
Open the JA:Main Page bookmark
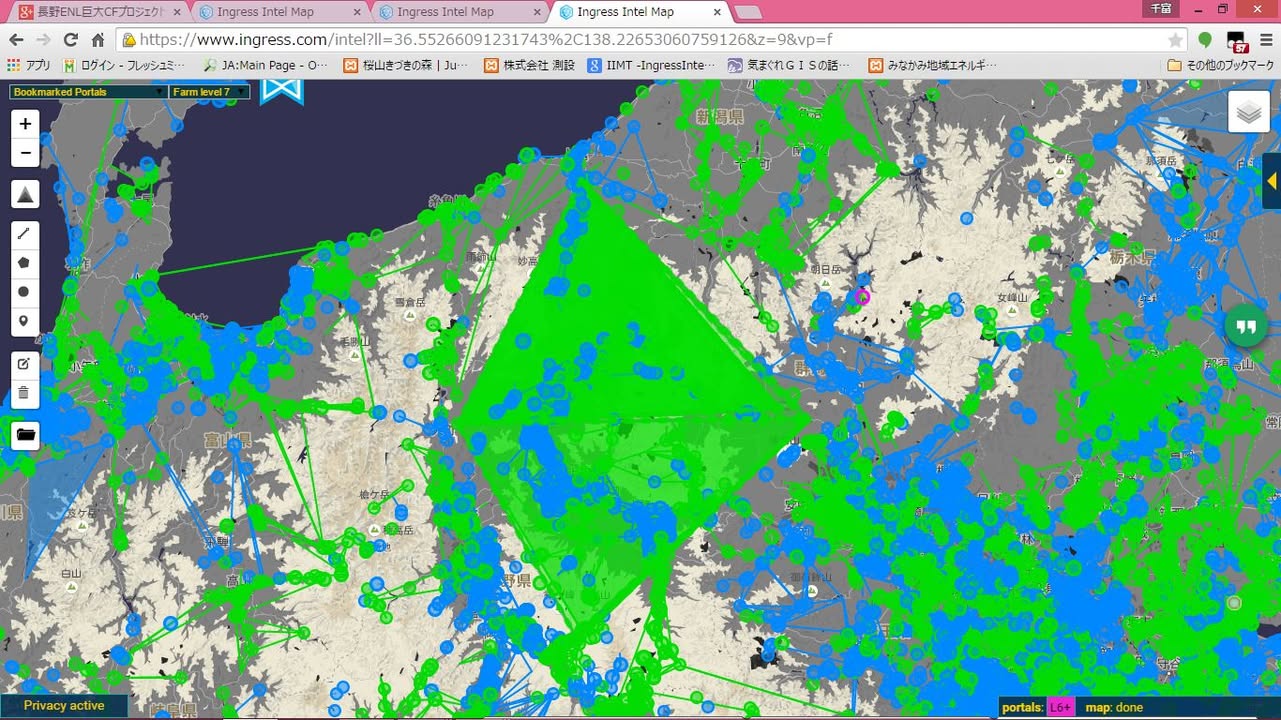pyautogui.click(x=265, y=65)
